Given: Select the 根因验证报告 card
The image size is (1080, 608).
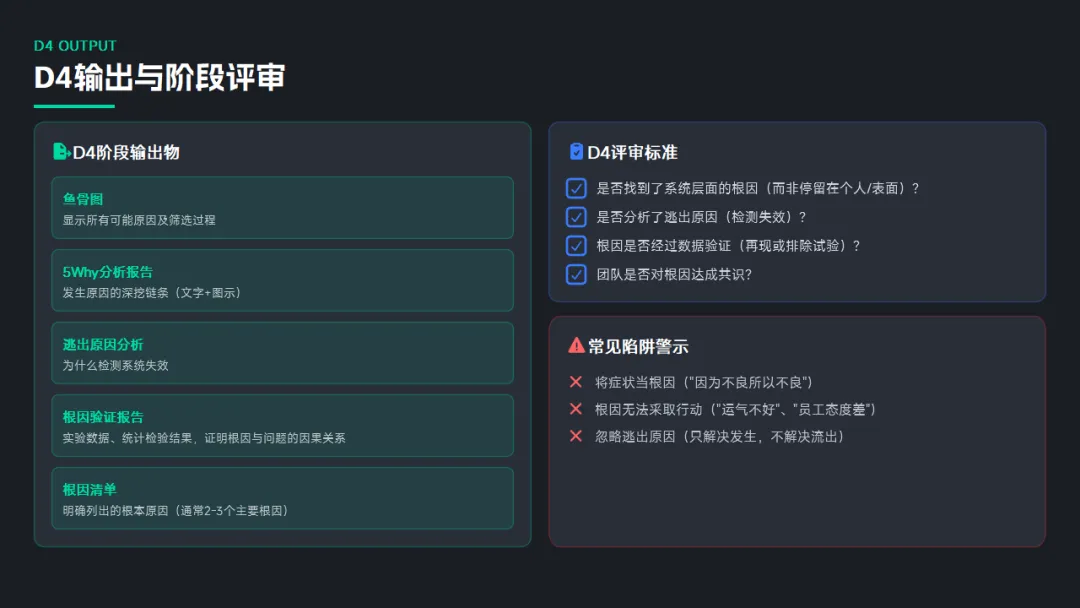Looking at the screenshot, I should pyautogui.click(x=282, y=426).
